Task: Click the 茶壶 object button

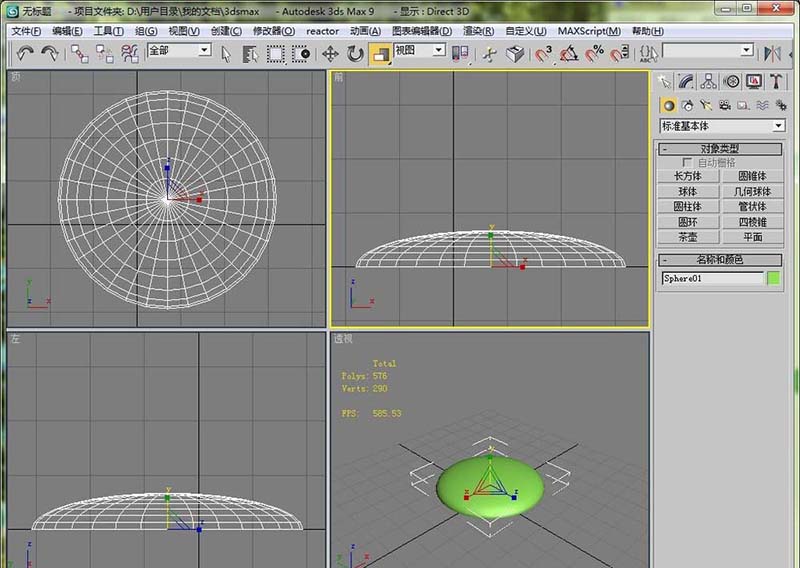Action: (x=688, y=237)
